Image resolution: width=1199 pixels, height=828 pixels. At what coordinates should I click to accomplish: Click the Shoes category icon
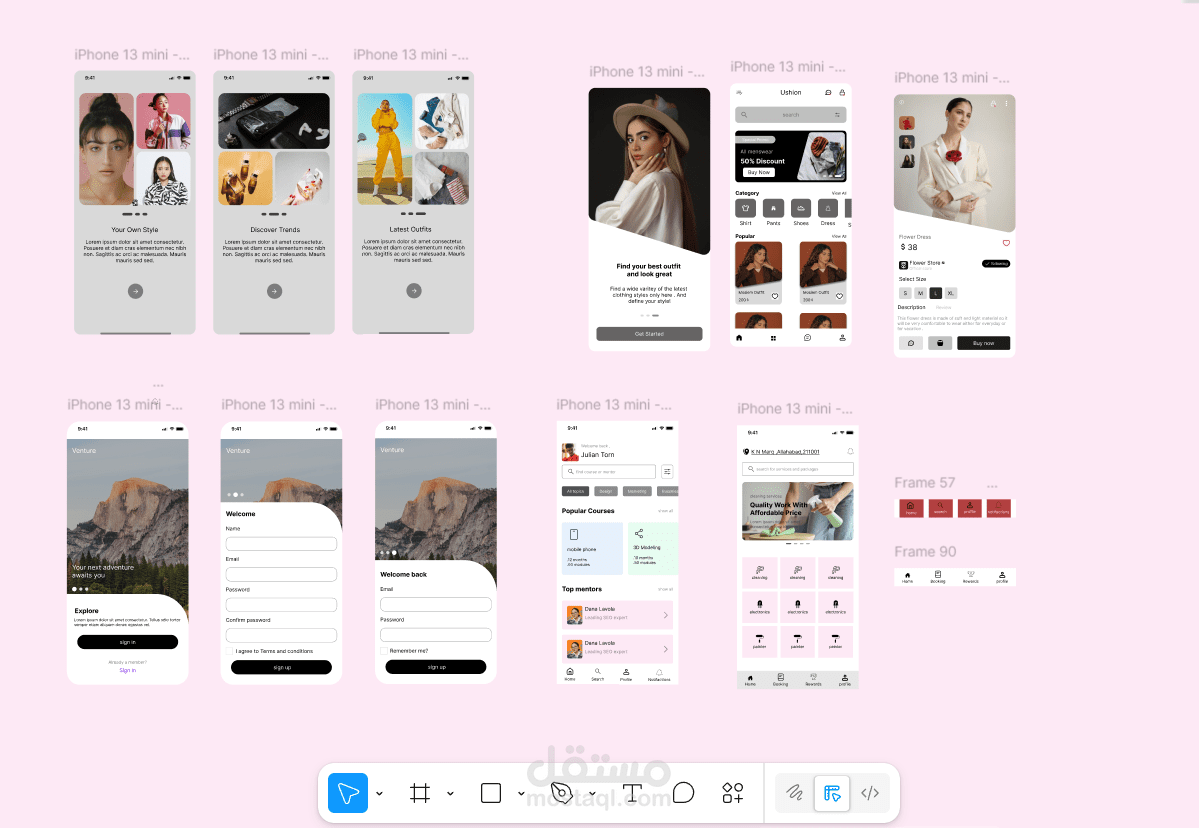[x=801, y=208]
